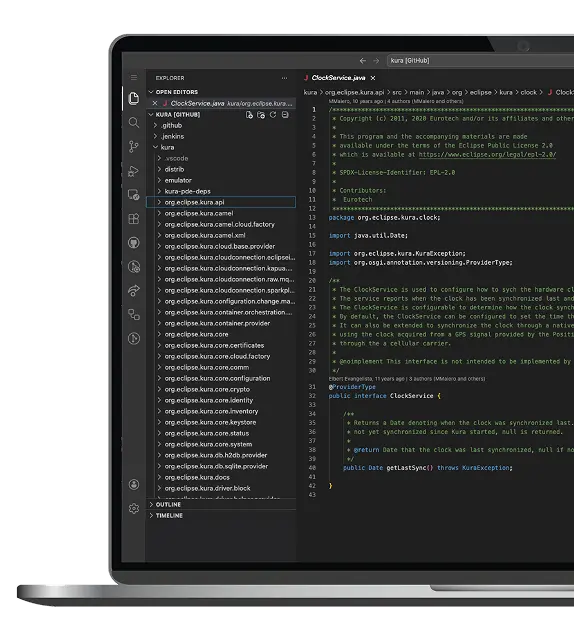Collapse all folders in explorer
The image size is (574, 642).
point(285,115)
